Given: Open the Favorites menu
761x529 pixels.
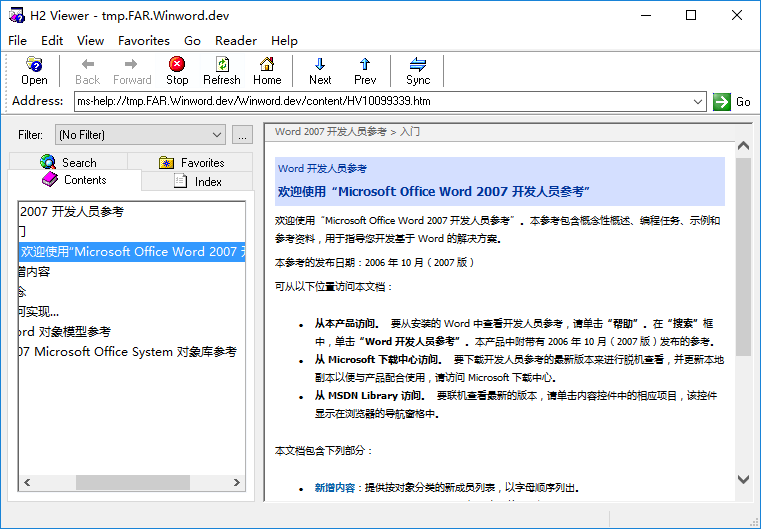Looking at the screenshot, I should coord(144,41).
